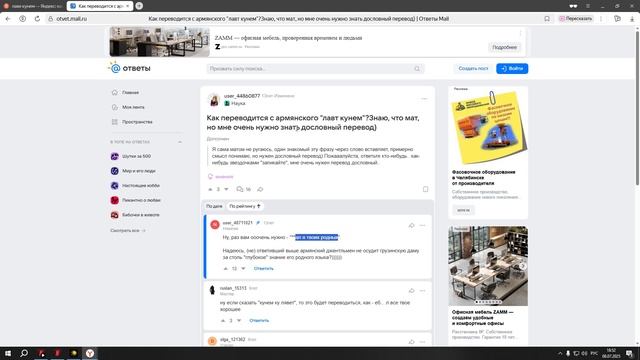Share olga_121362's answer
This screenshot has width=640, height=360.
coord(411,342)
